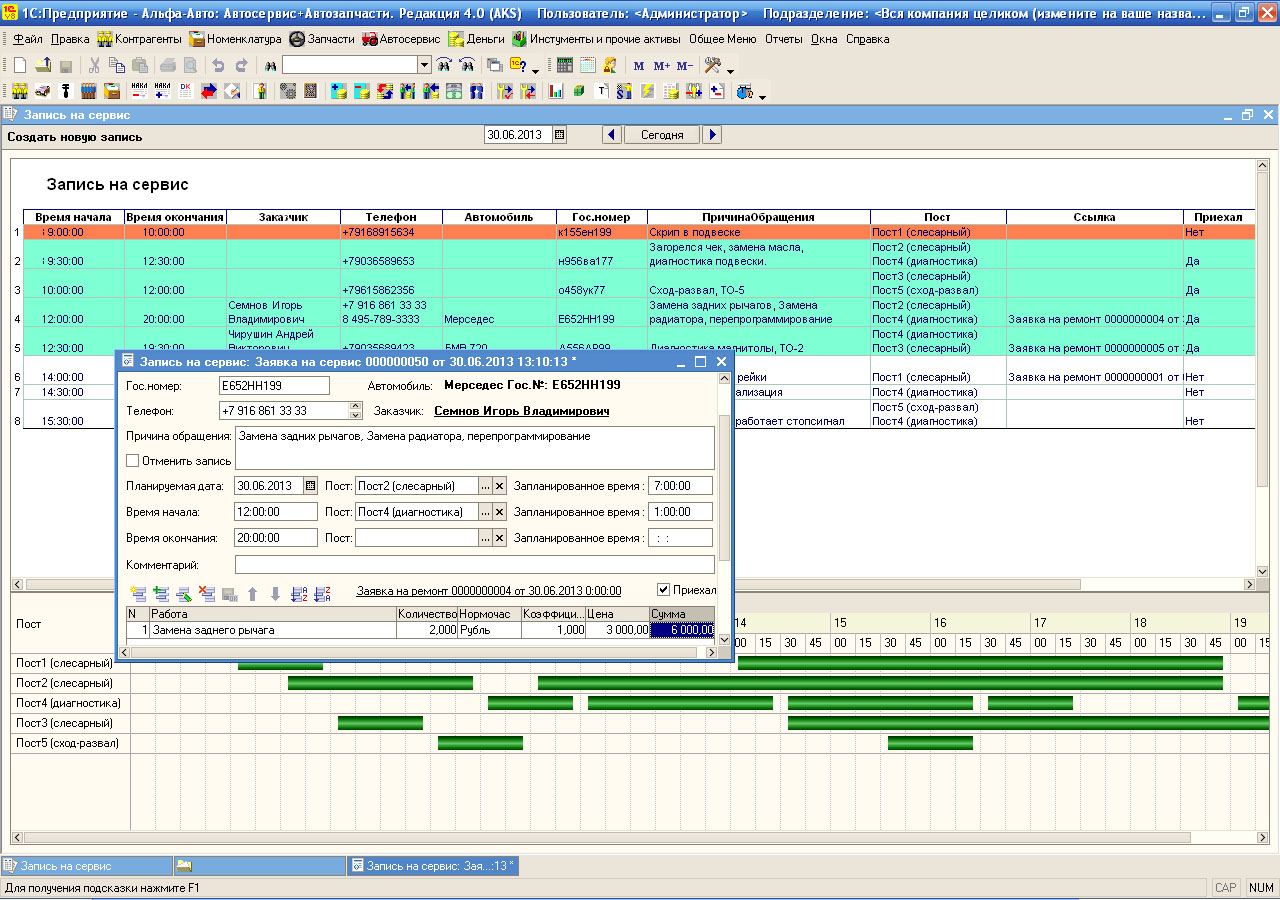Image resolution: width=1280 pixels, height=900 pixels.
Task: Click the tools and hammer settings icon
Action: click(x=713, y=65)
